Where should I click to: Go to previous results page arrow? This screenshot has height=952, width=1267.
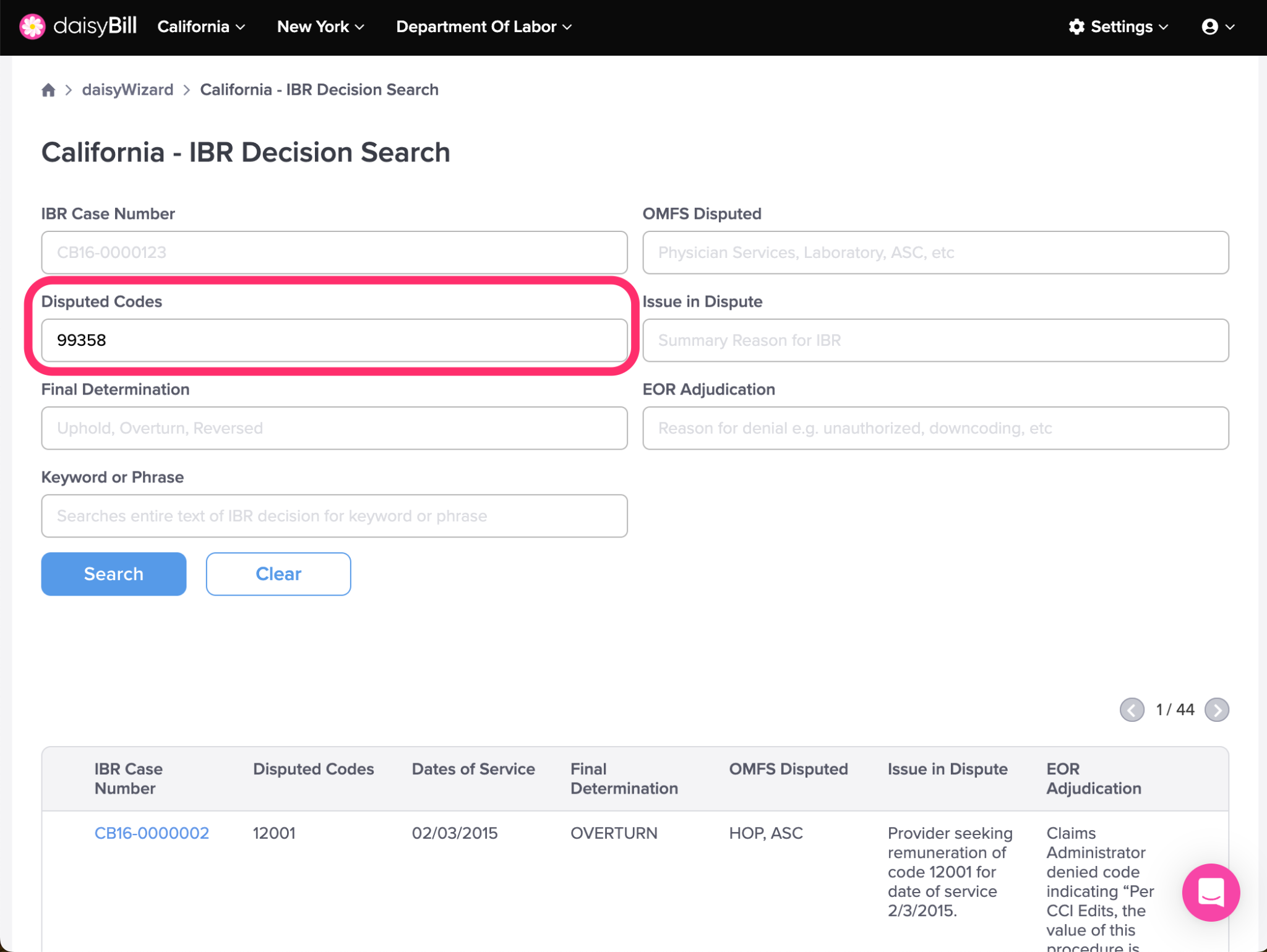click(x=1132, y=710)
